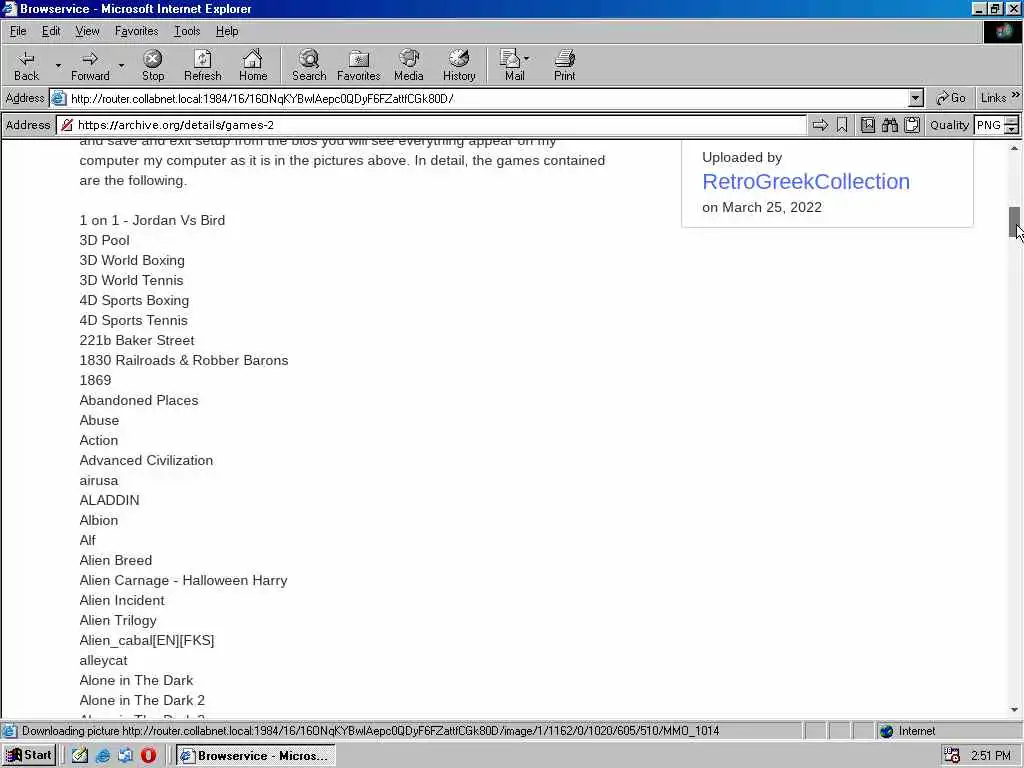Screen dimensions: 1024x768
Task: Click the Browservice go arrow icon
Action: (x=820, y=125)
